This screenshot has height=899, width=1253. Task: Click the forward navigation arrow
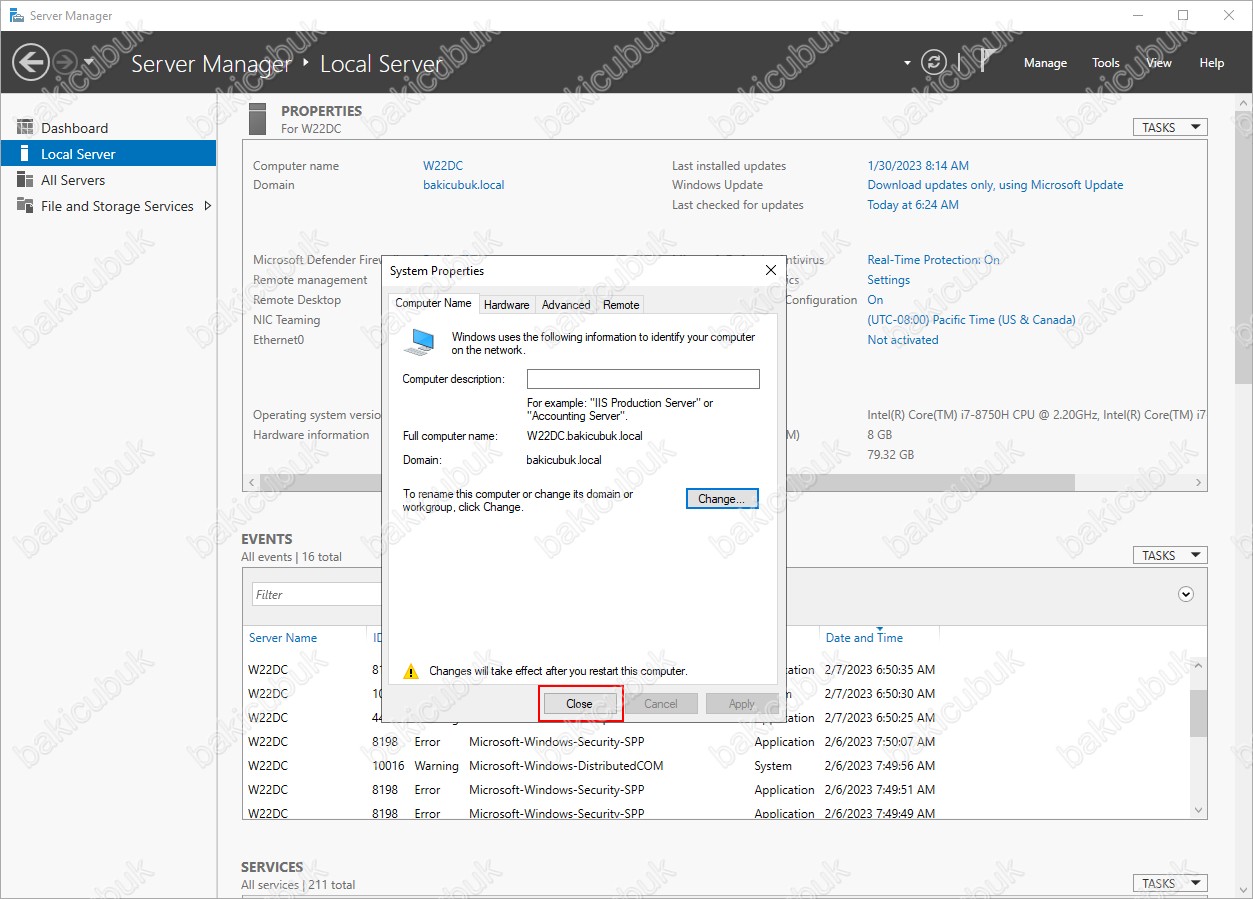tap(65, 63)
